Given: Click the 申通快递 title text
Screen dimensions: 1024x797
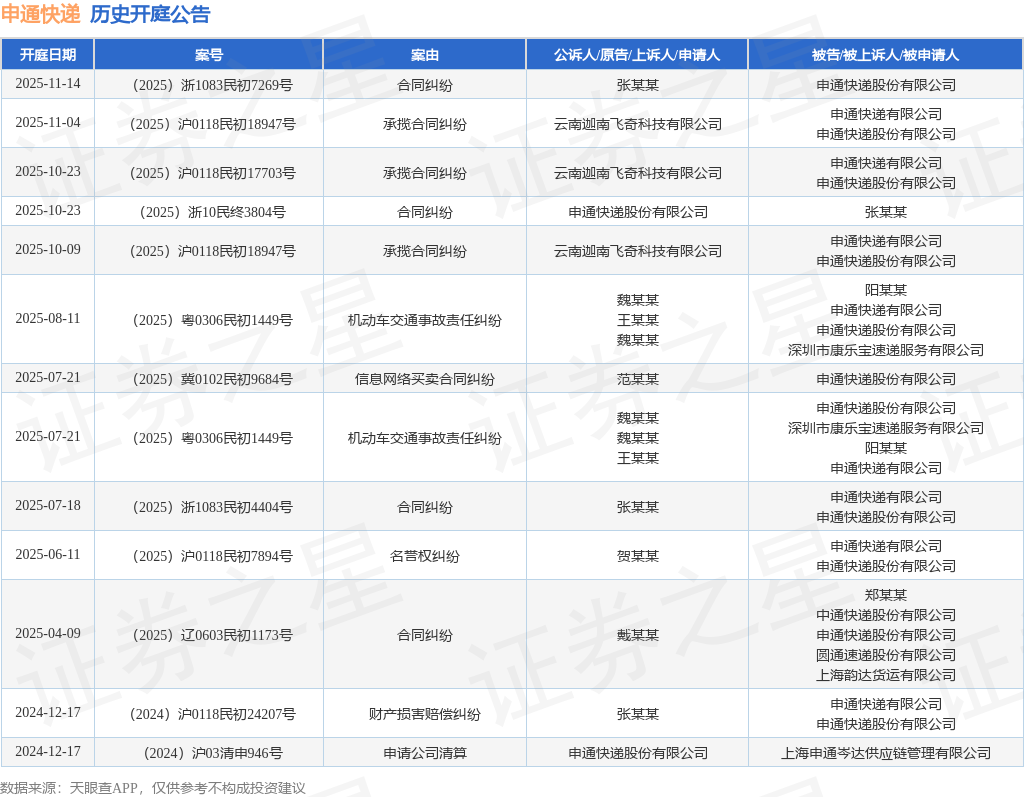Looking at the screenshot, I should point(40,14).
